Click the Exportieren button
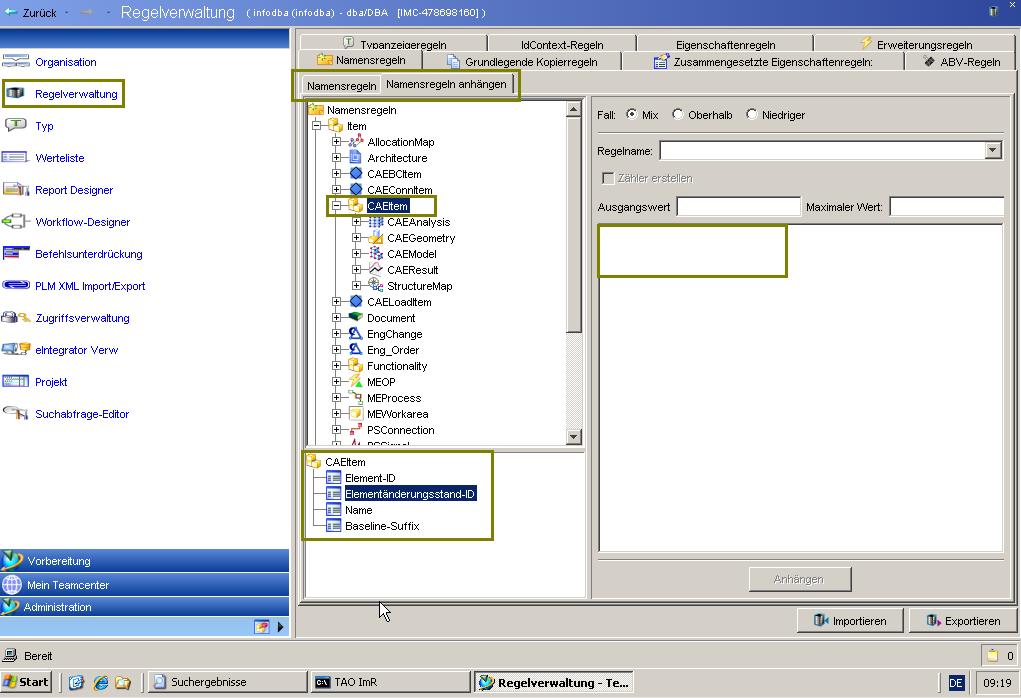 pos(963,621)
